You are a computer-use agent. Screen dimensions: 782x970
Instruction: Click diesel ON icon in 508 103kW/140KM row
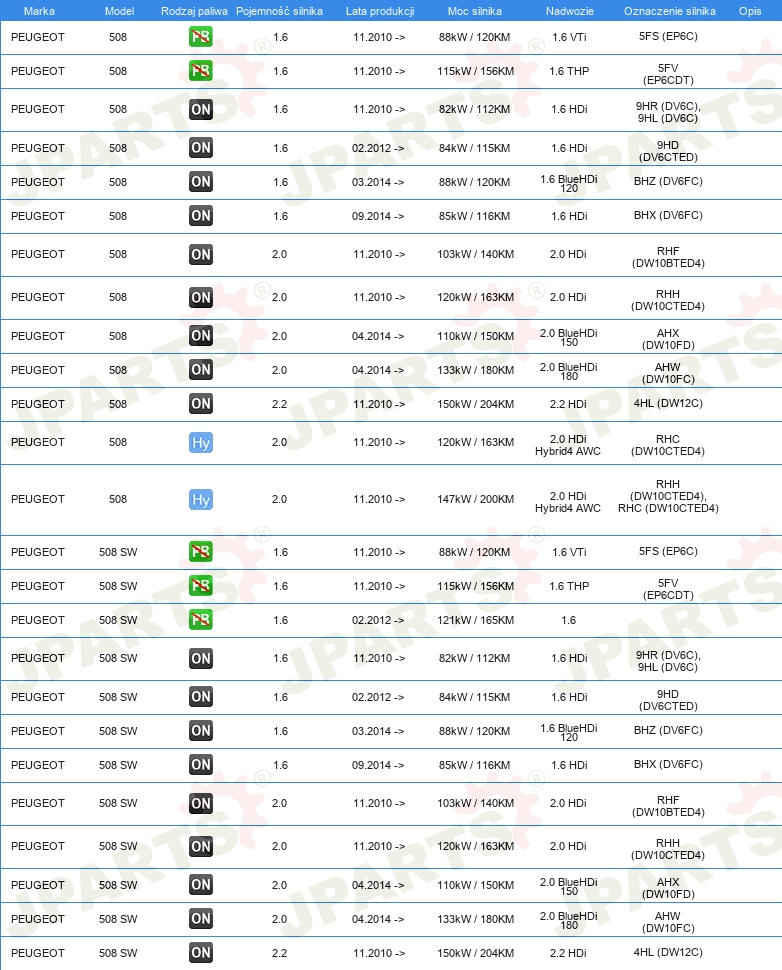(x=200, y=254)
